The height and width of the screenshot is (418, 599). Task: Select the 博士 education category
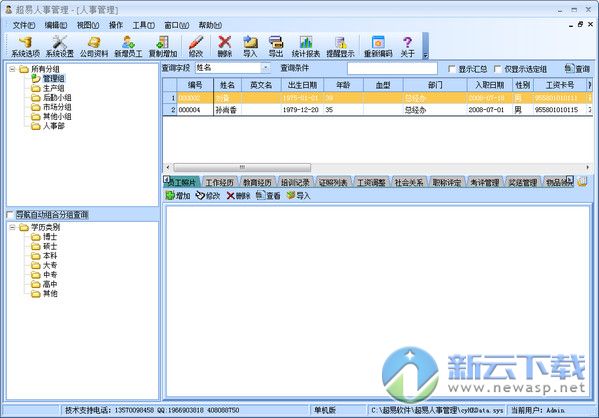50,237
